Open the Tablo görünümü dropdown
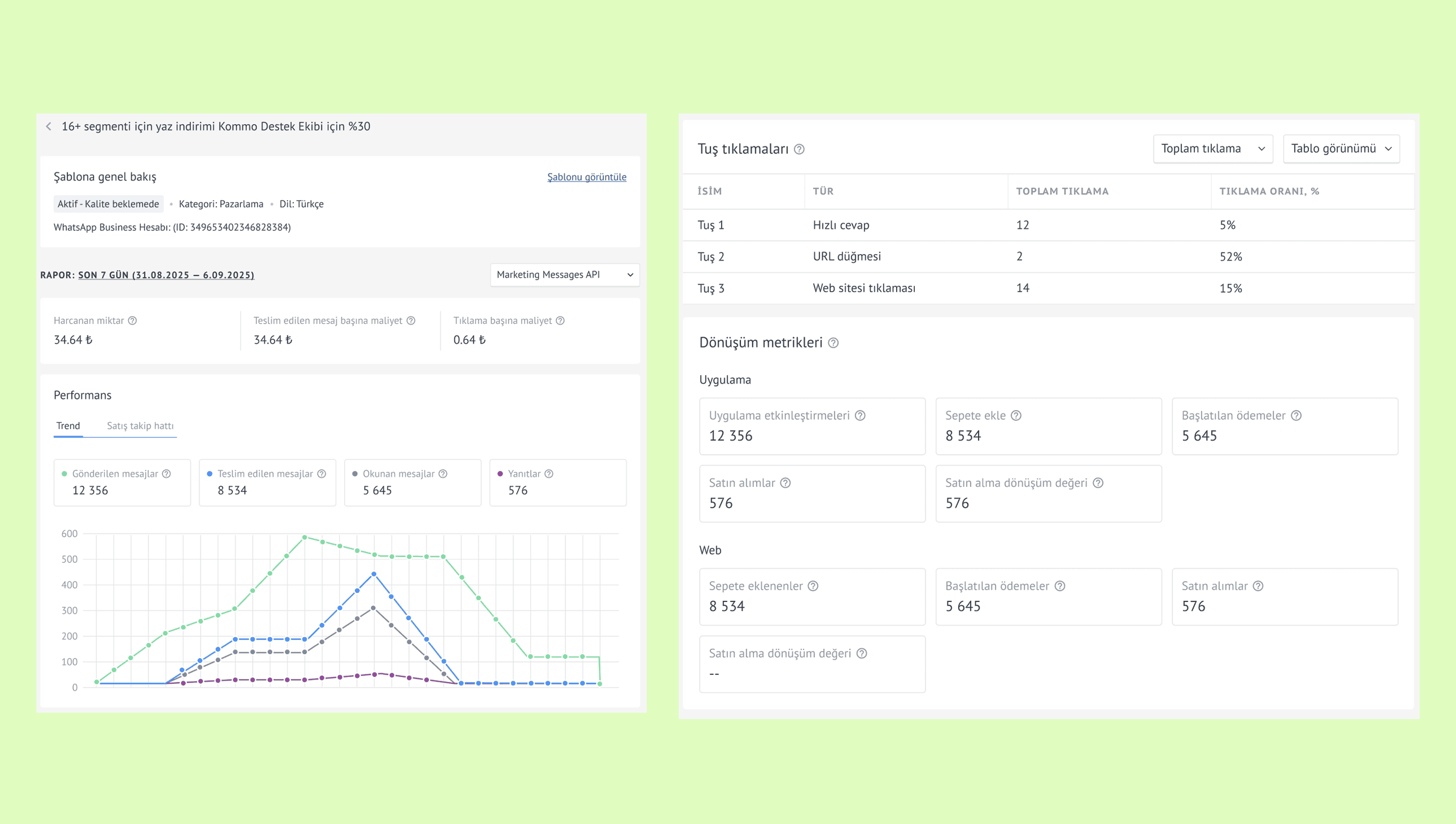The height and width of the screenshot is (824, 1456). (1340, 149)
